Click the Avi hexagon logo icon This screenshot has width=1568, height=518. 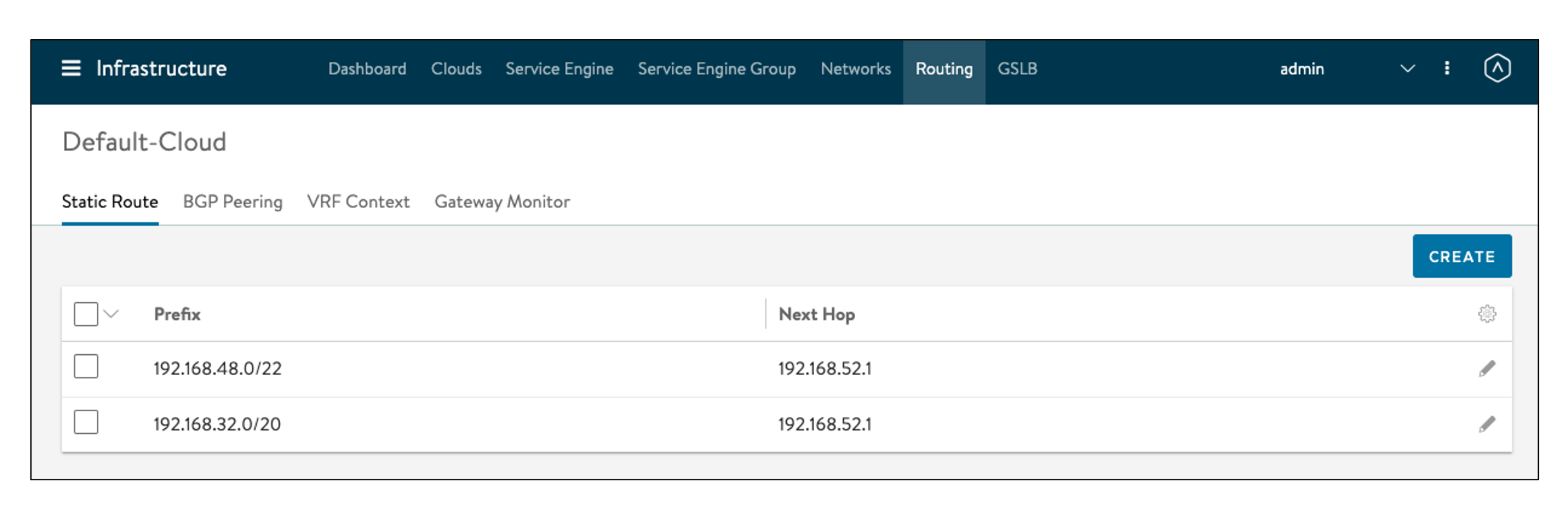point(1497,68)
